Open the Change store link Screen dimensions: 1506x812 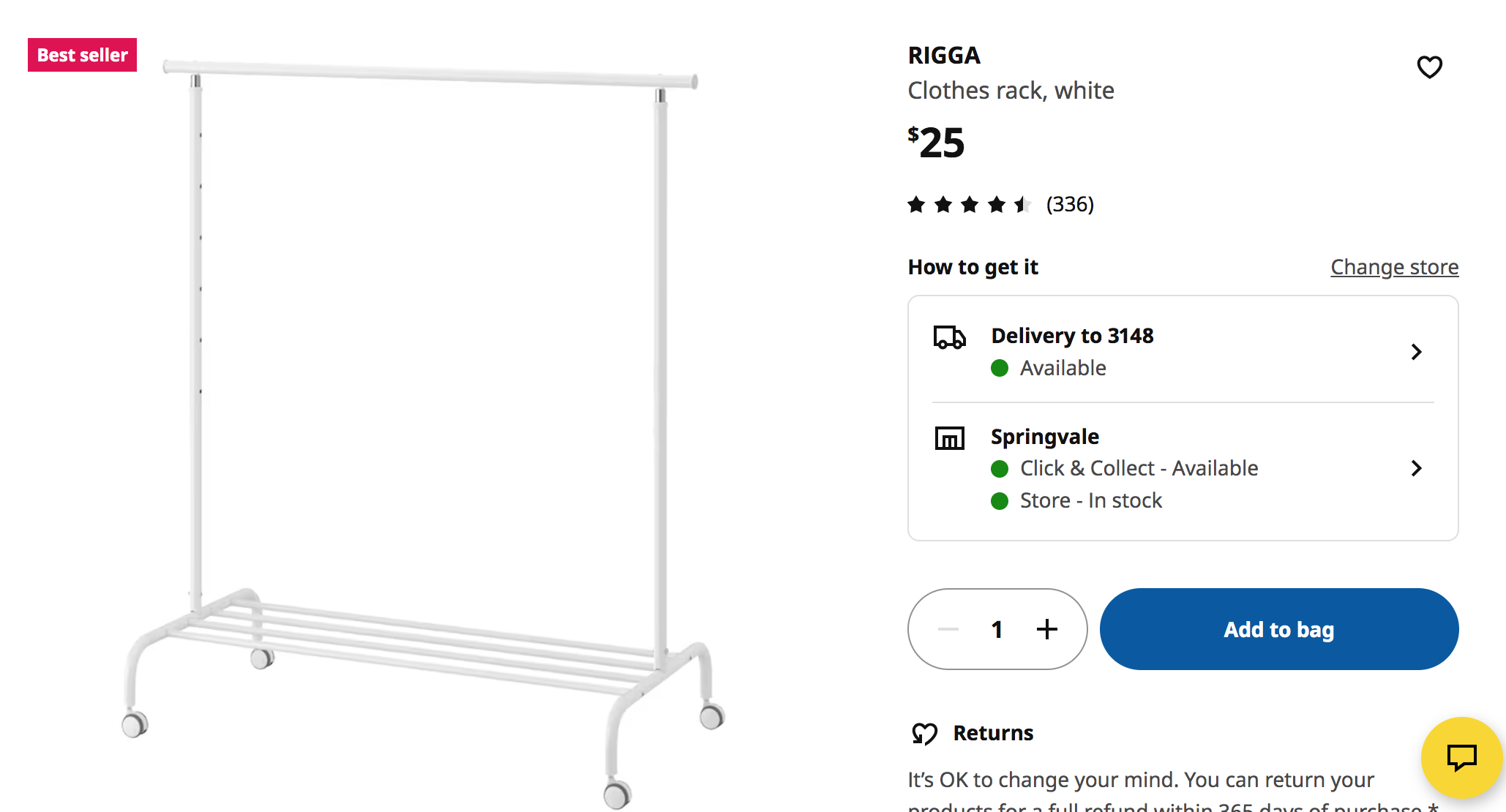(x=1394, y=267)
